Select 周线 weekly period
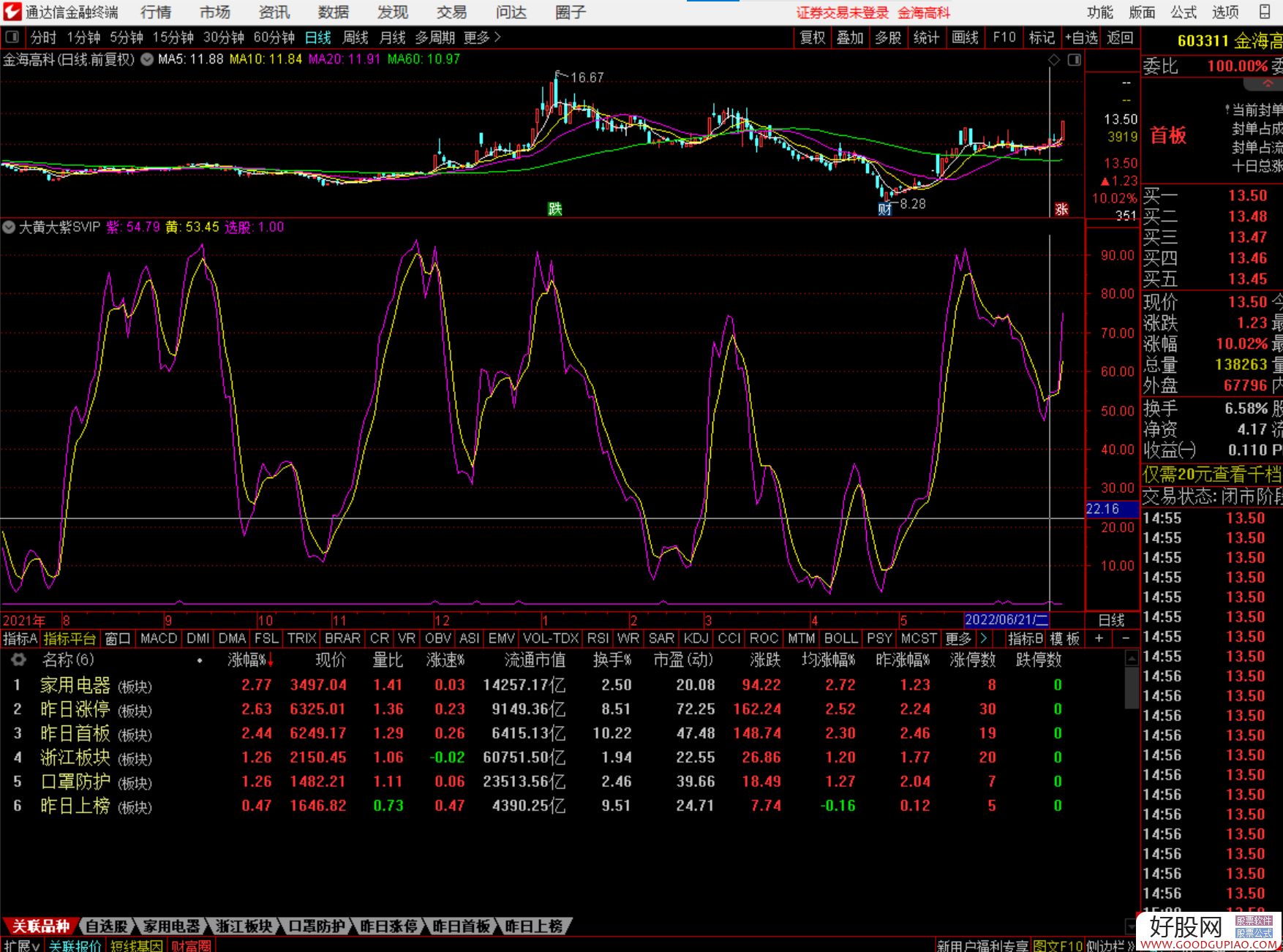 pyautogui.click(x=355, y=37)
